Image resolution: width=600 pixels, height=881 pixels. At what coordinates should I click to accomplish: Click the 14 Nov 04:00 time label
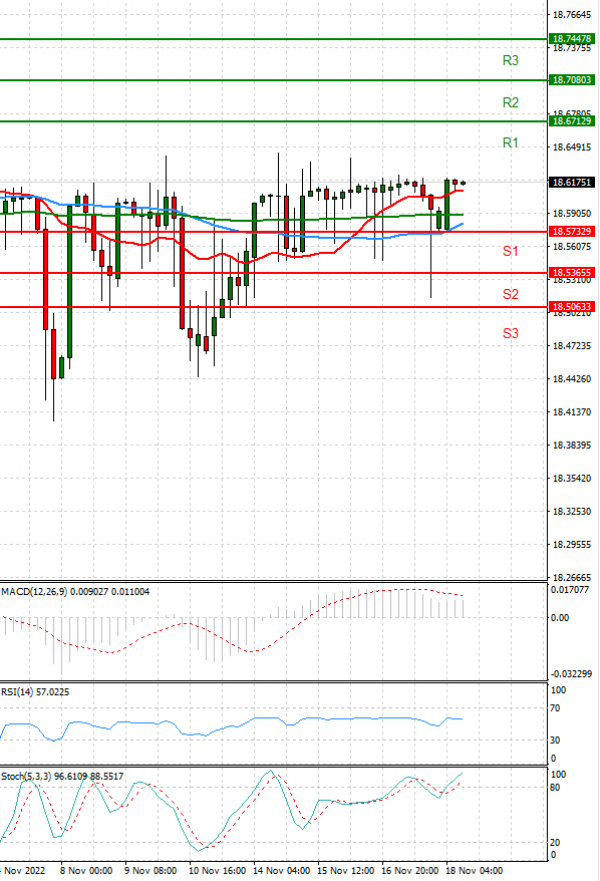tap(283, 871)
